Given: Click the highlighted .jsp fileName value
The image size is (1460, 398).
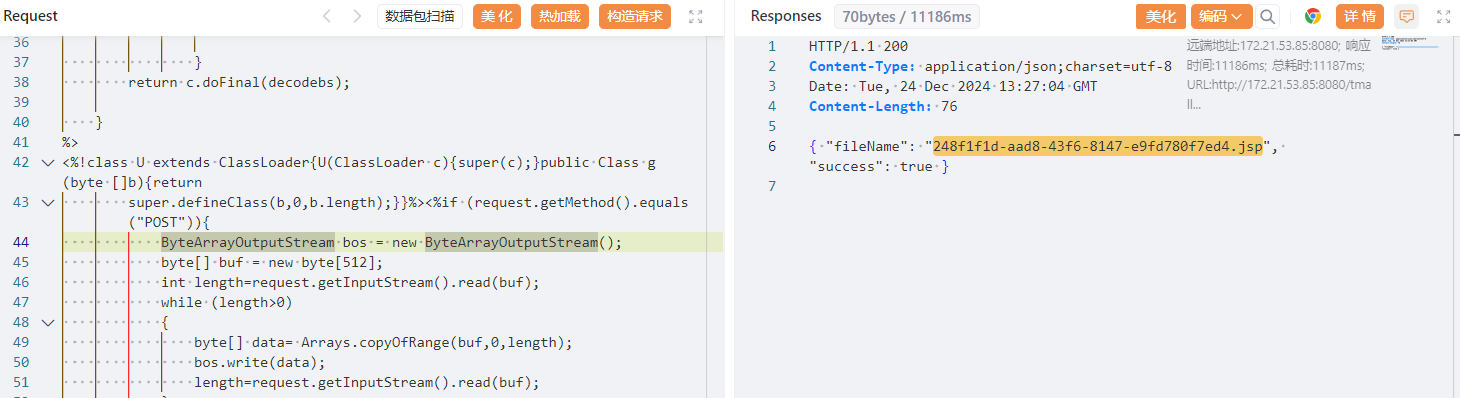Looking at the screenshot, I should pos(1097,147).
